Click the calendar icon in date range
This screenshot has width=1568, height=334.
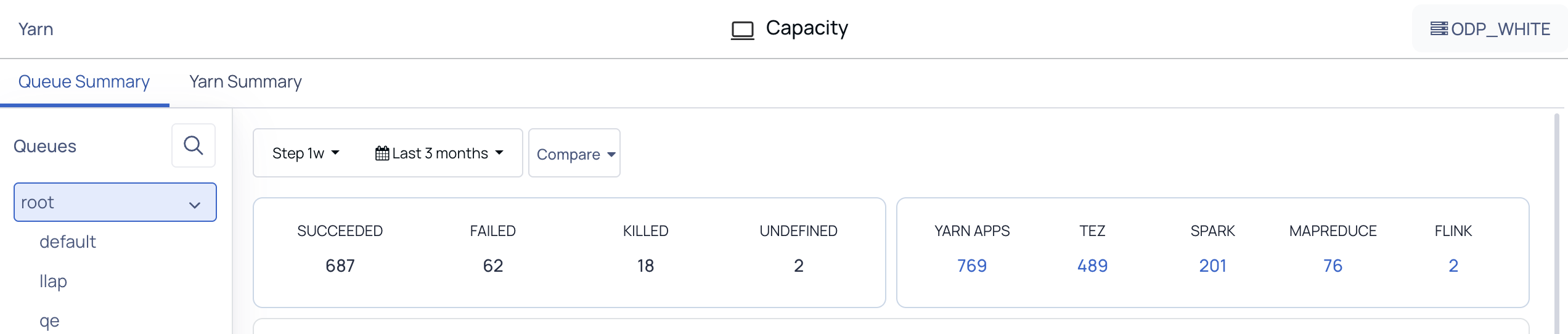pyautogui.click(x=382, y=153)
